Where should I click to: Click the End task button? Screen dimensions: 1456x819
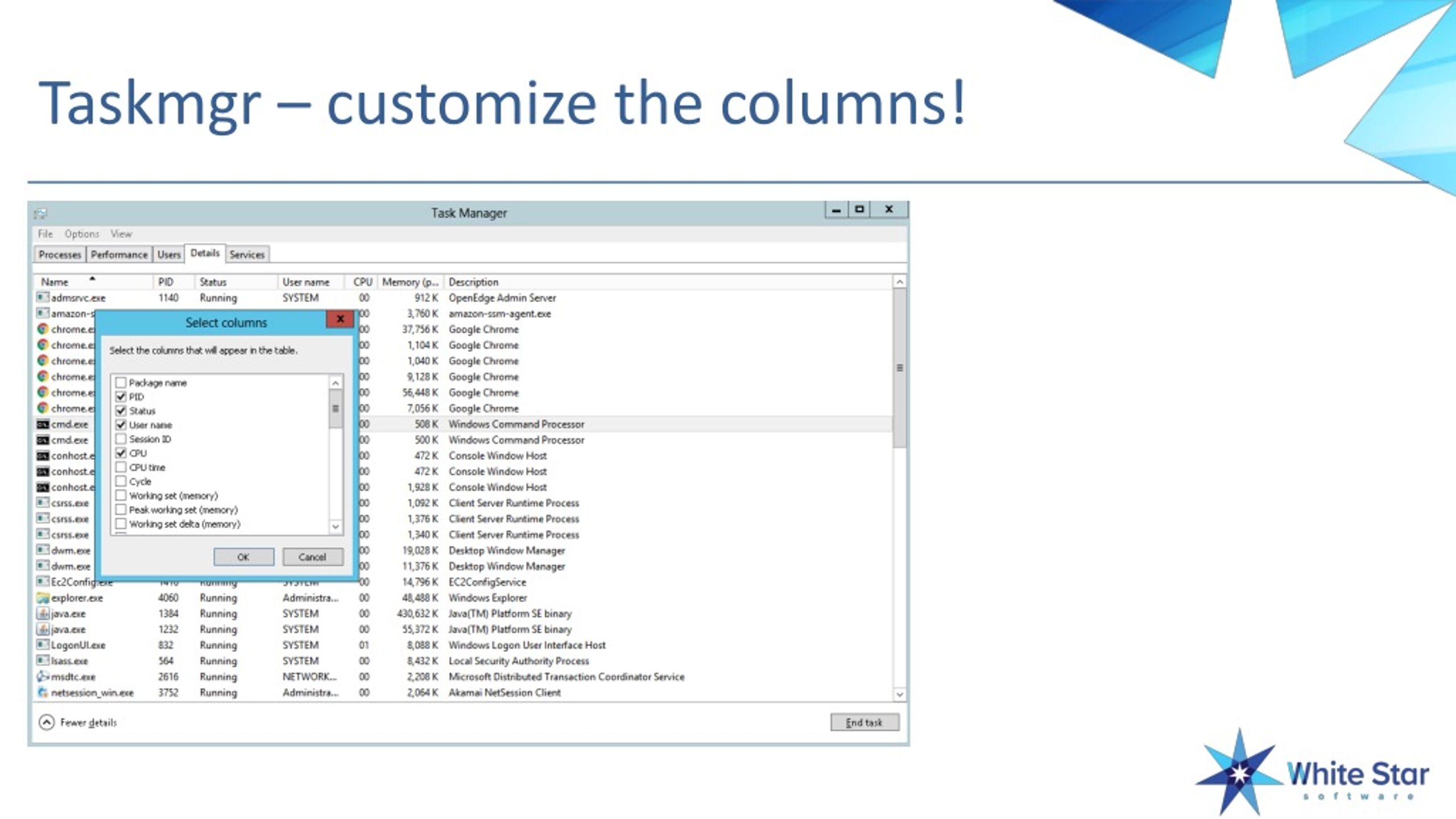[864, 722]
